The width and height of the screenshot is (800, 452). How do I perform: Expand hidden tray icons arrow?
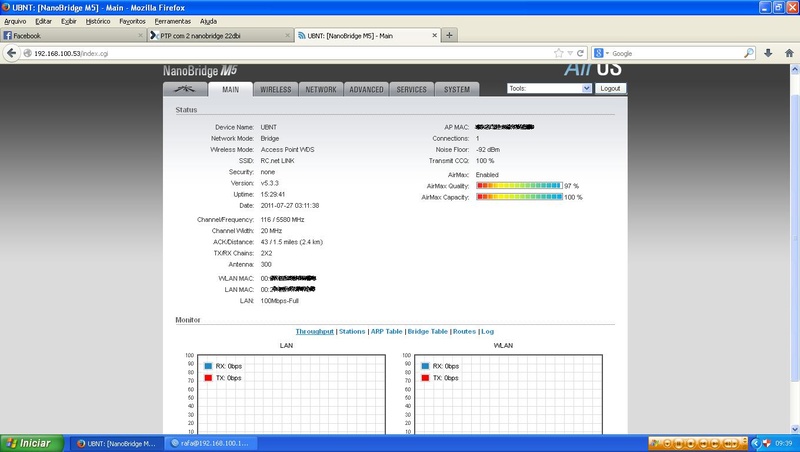pos(756,443)
